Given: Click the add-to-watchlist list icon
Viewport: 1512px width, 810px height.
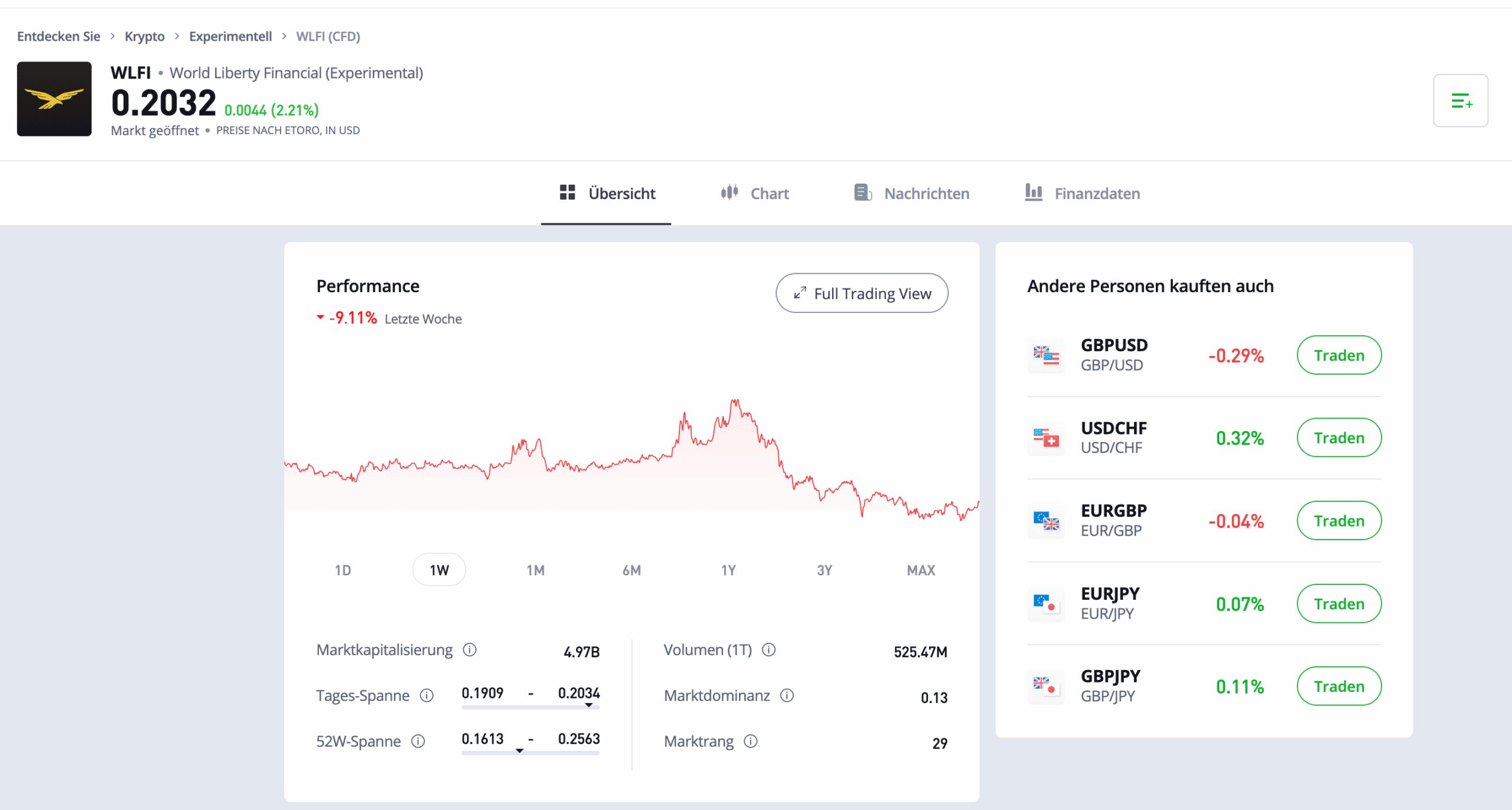Looking at the screenshot, I should pos(1460,101).
